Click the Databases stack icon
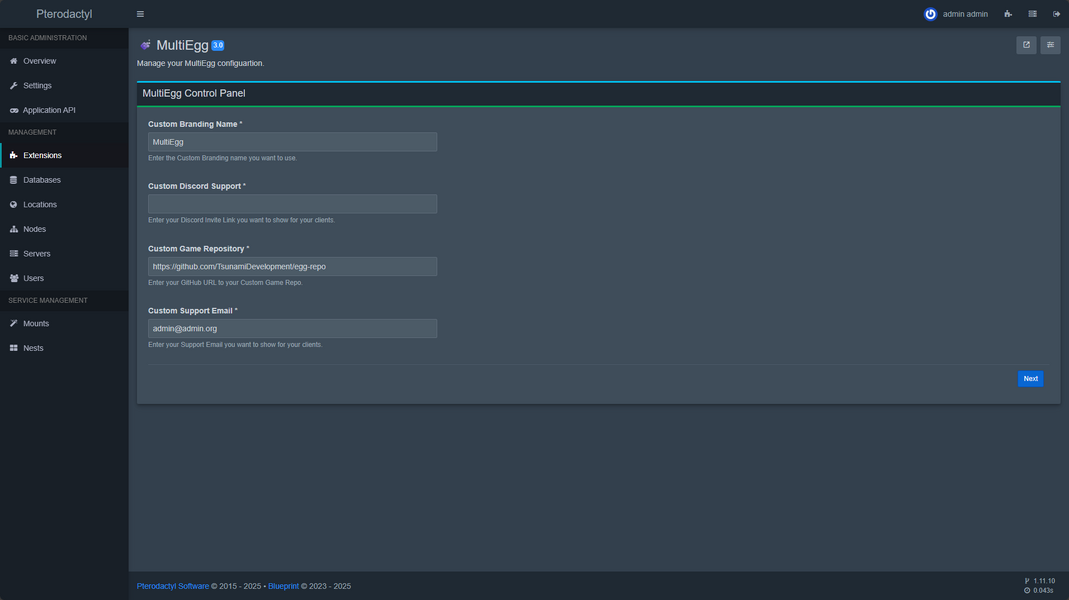1069x600 pixels. click(x=14, y=180)
